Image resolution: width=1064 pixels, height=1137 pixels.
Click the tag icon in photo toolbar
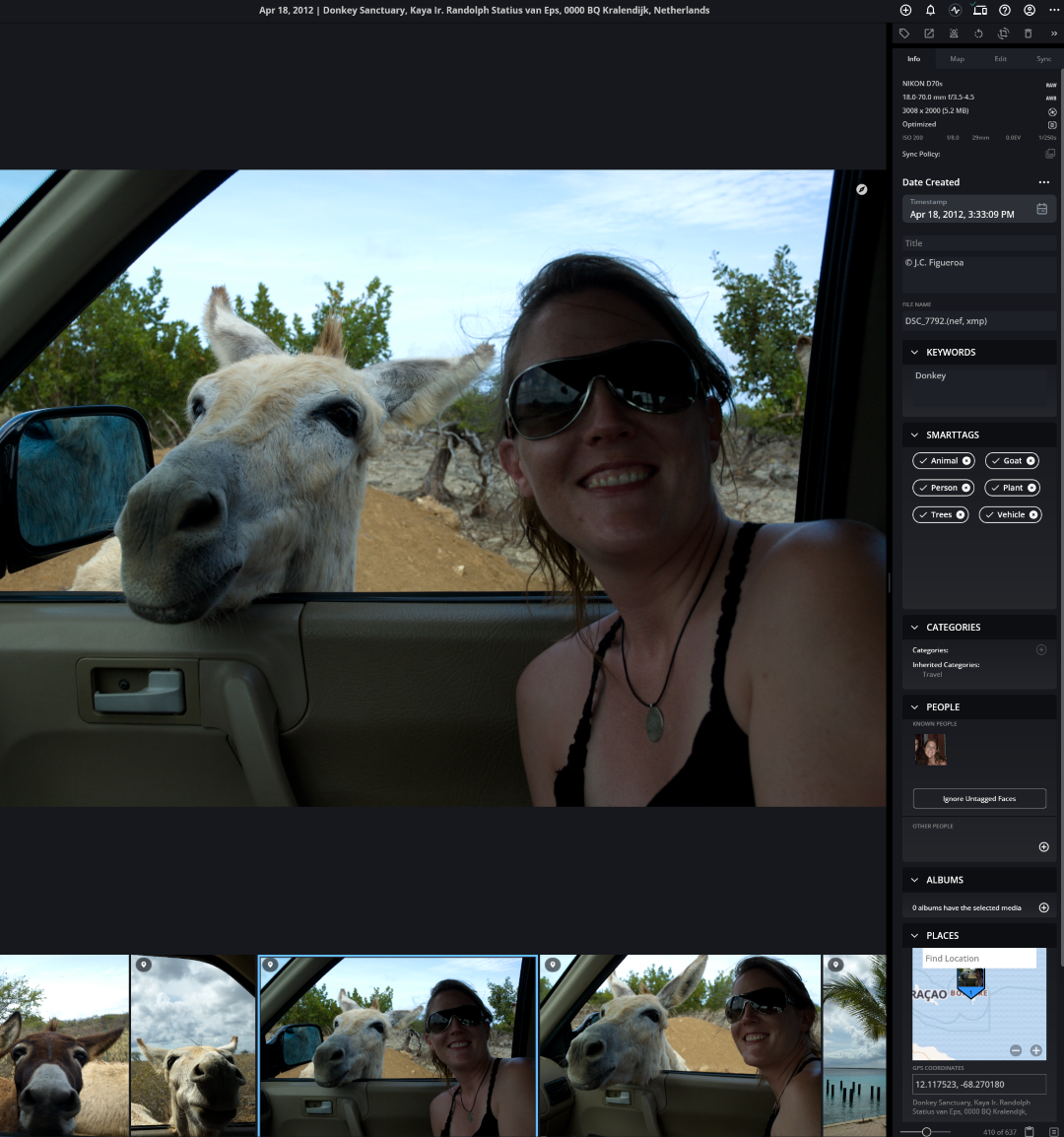(x=904, y=33)
